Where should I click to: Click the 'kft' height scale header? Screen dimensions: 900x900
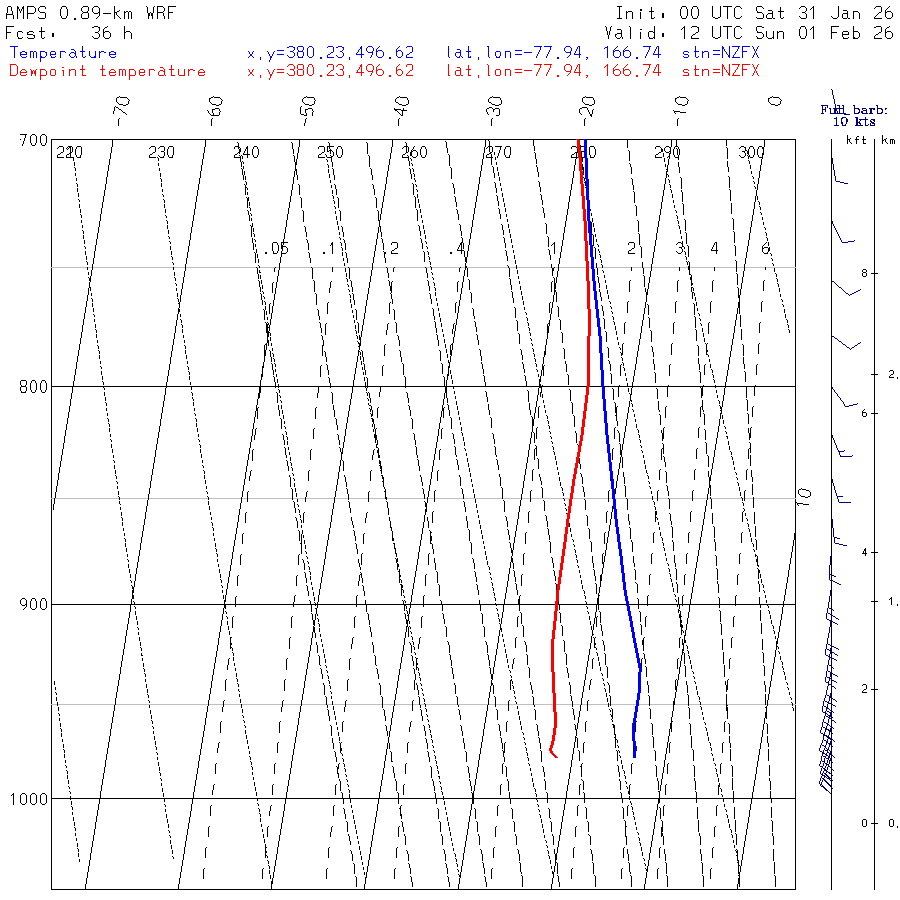point(856,140)
